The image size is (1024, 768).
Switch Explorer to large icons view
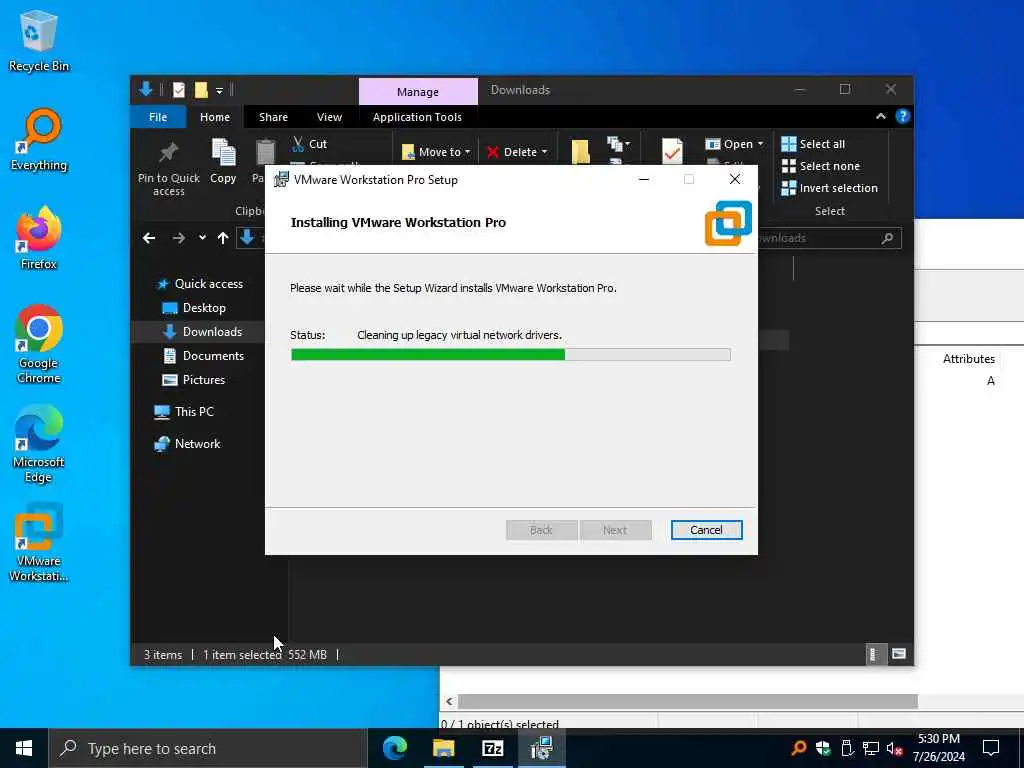[899, 654]
